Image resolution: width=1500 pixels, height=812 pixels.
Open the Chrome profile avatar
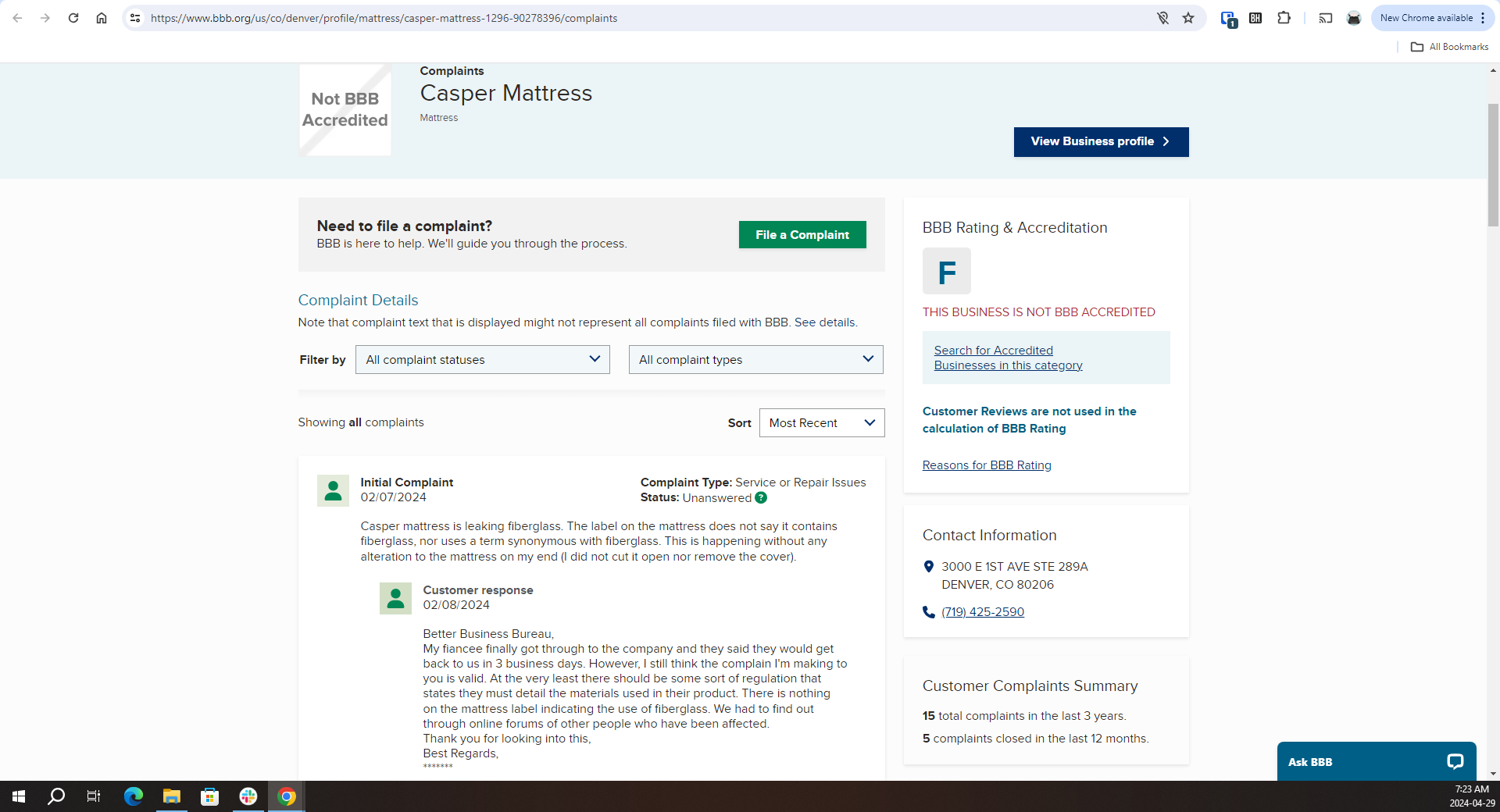click(x=1354, y=18)
